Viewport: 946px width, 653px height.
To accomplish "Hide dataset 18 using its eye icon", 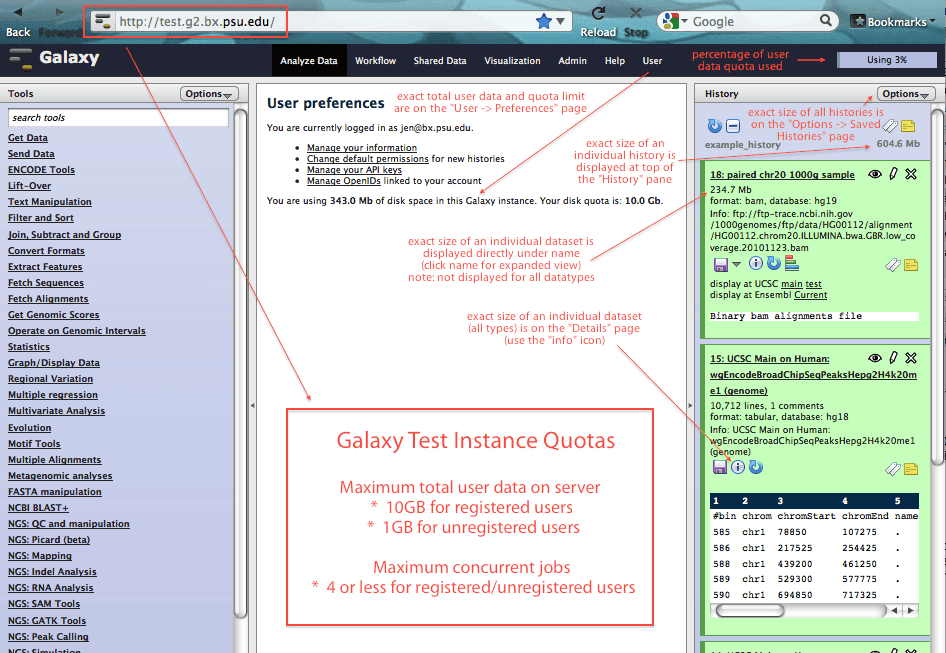I will coord(875,174).
